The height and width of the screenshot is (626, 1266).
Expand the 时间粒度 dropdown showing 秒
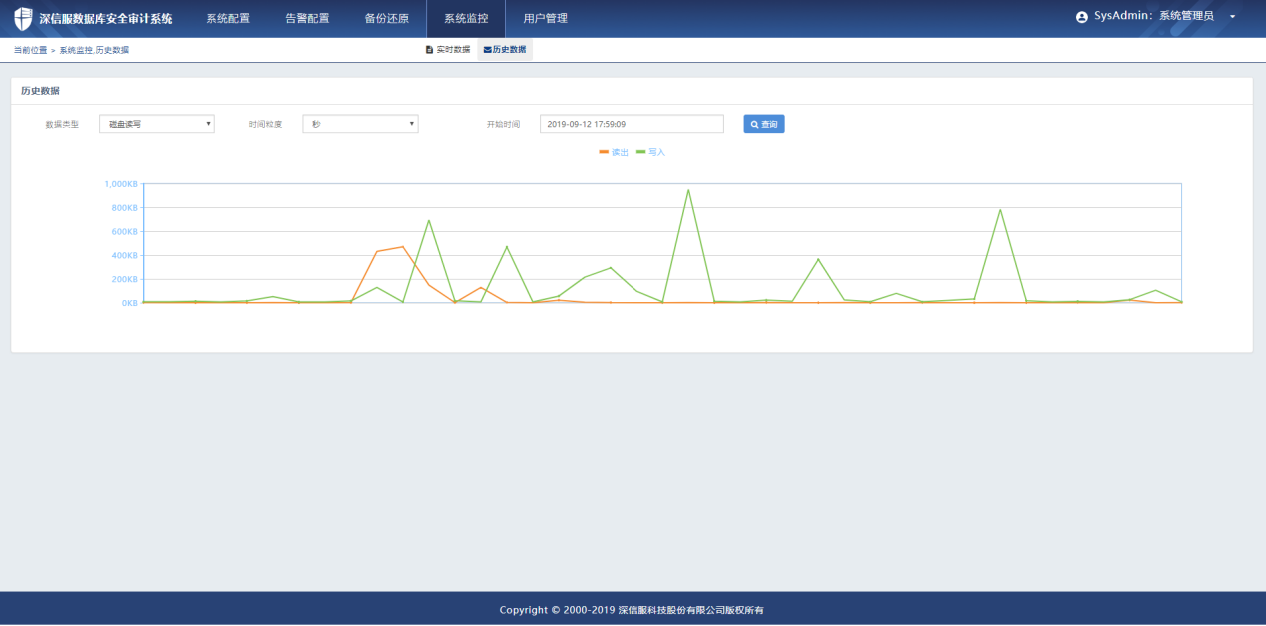point(360,124)
